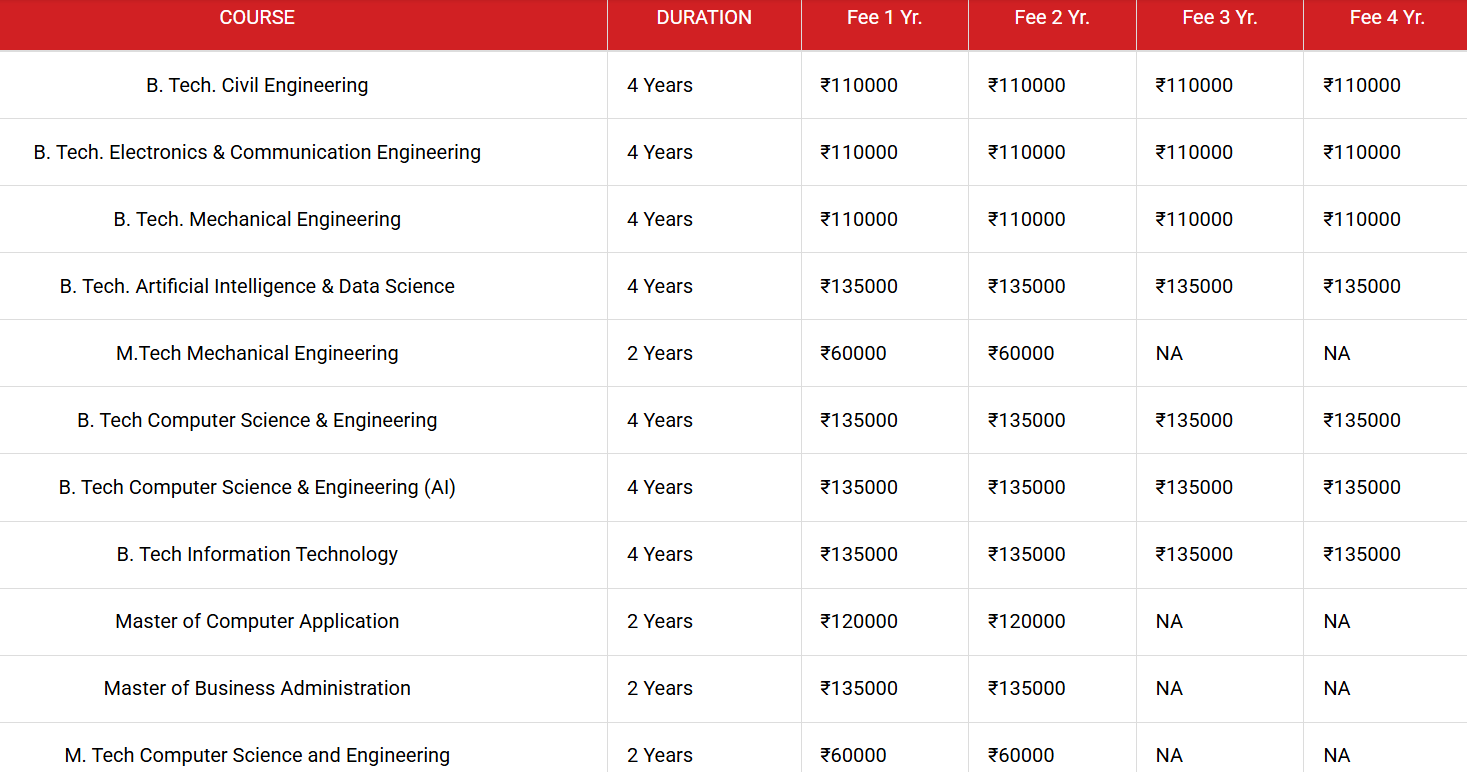Image resolution: width=1467 pixels, height=772 pixels.
Task: Select Master of Business Administration course name
Action: click(x=257, y=689)
